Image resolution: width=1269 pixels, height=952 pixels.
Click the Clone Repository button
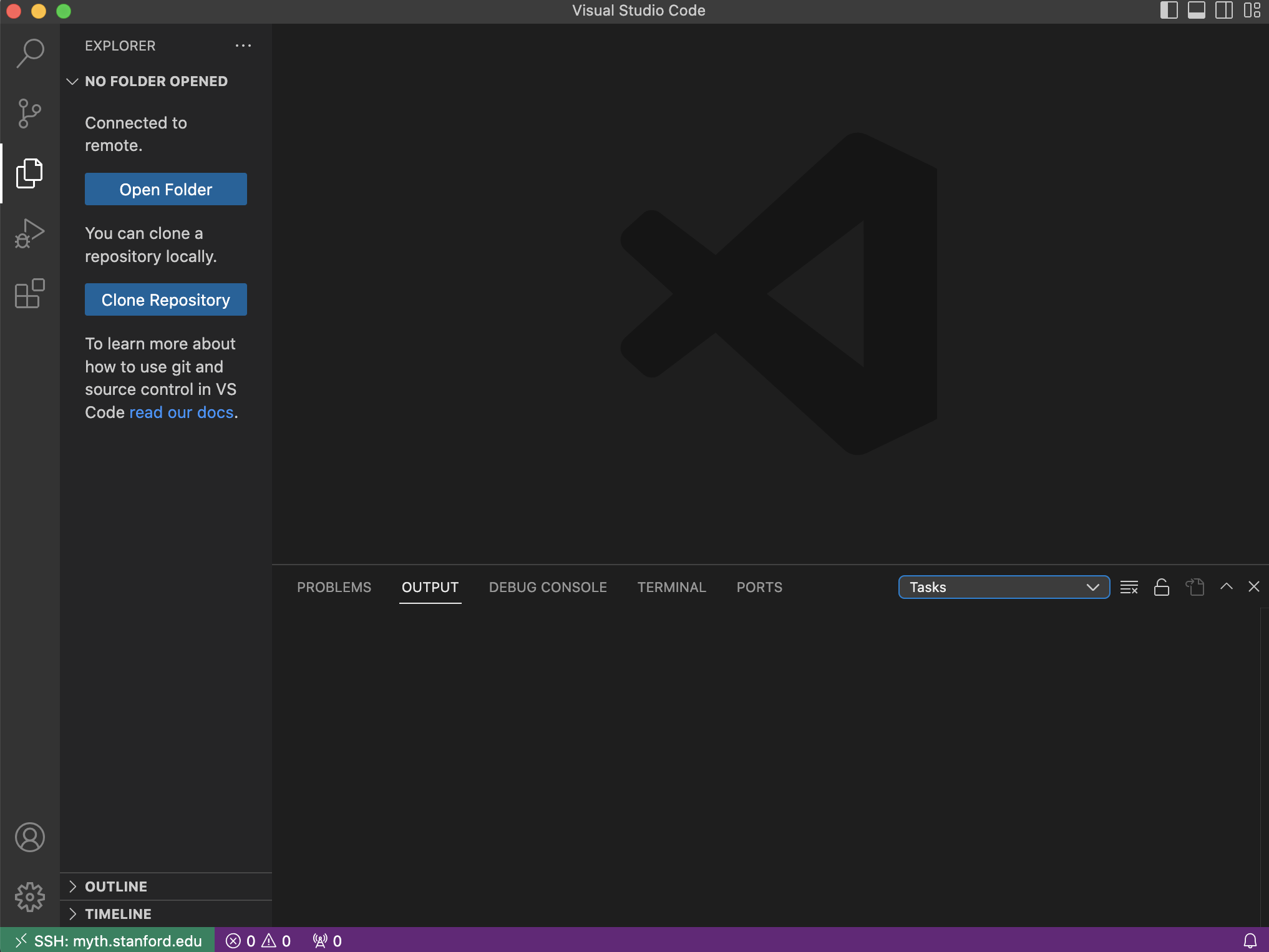click(166, 299)
